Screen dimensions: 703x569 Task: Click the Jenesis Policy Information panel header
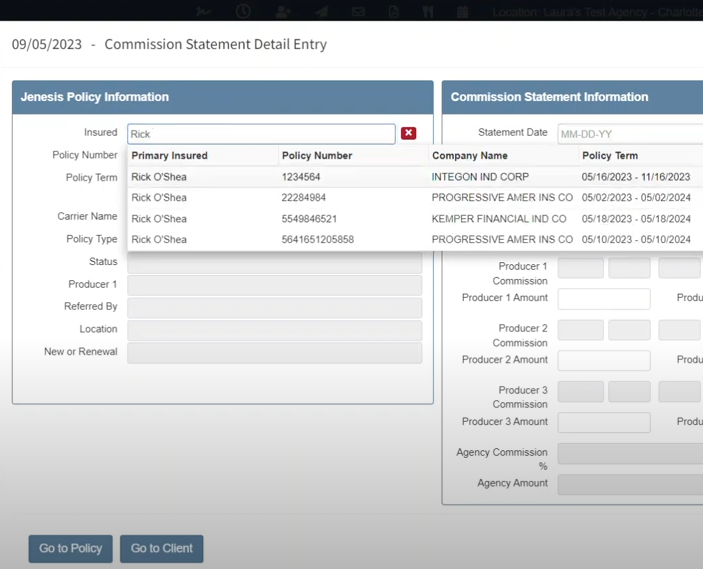[x=223, y=97]
